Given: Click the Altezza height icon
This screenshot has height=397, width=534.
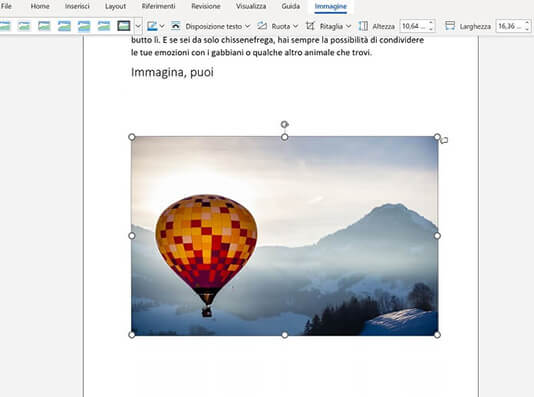Looking at the screenshot, I should click(x=363, y=26).
